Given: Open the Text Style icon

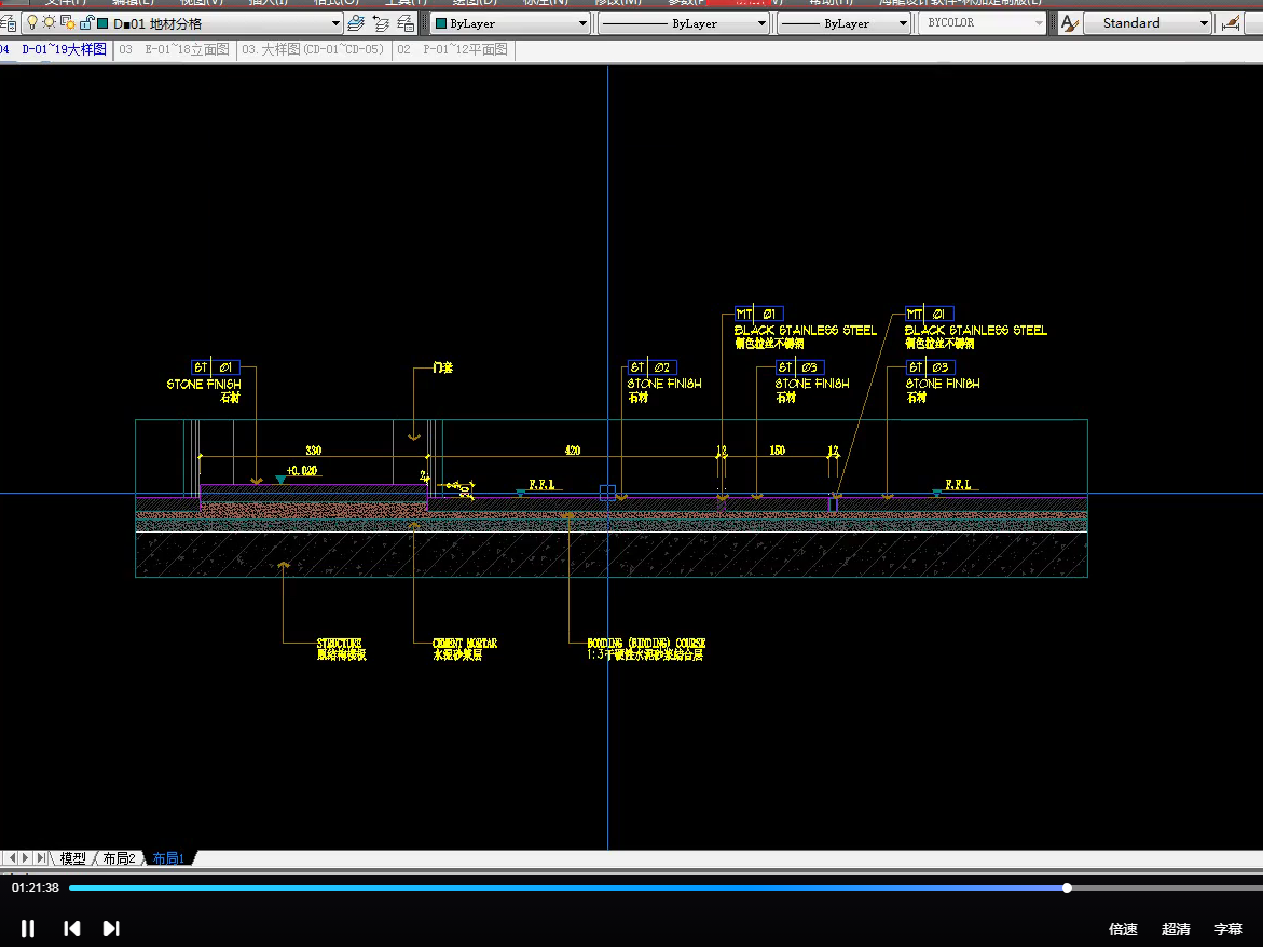Looking at the screenshot, I should (x=1069, y=23).
